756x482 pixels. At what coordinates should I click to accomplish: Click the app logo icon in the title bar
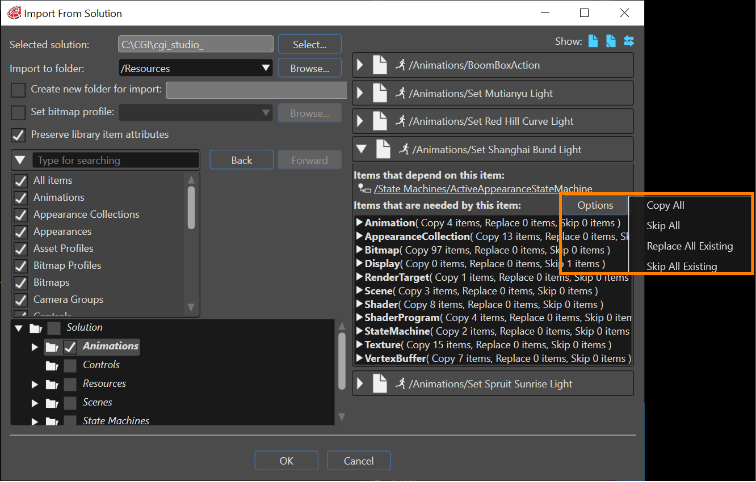click(14, 13)
